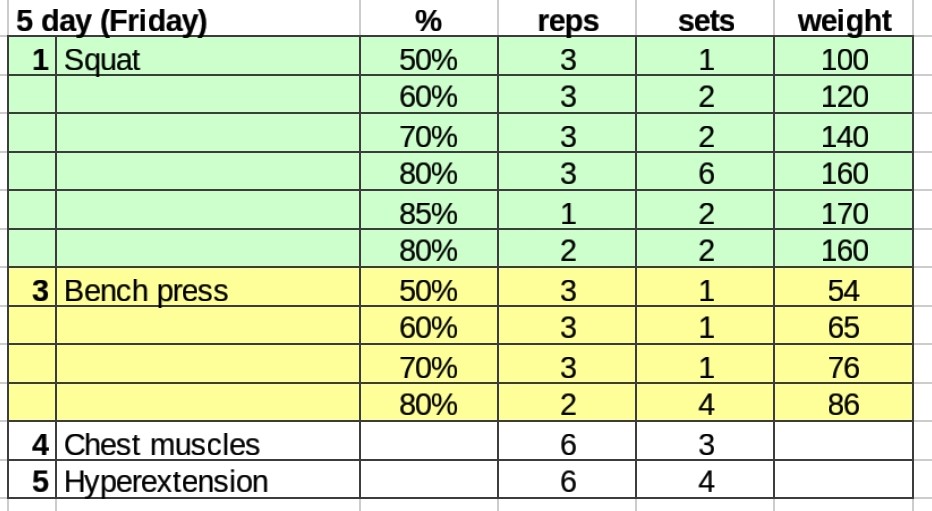Click the weight cell showing 100

pos(844,60)
